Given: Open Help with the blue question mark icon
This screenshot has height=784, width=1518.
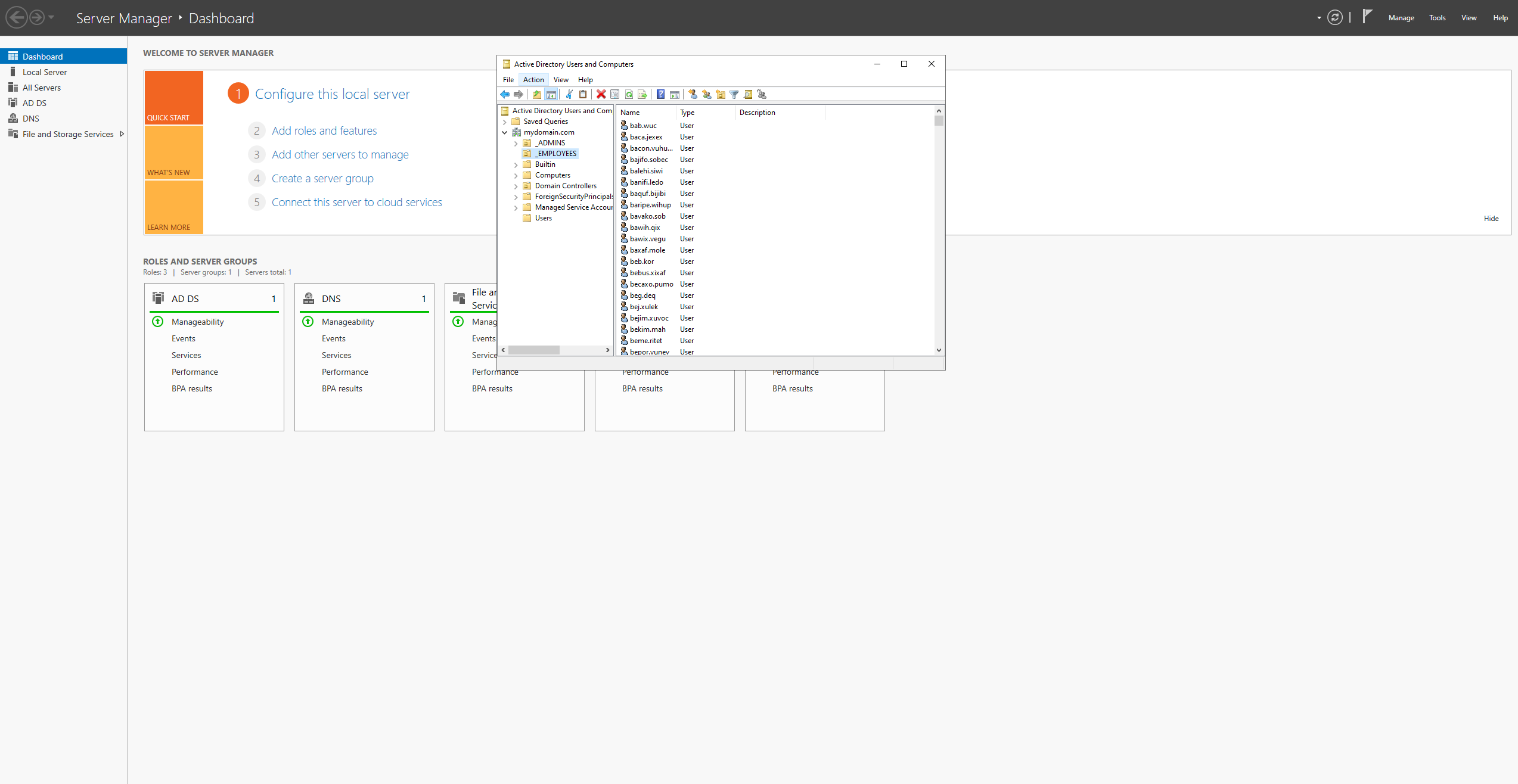Looking at the screenshot, I should pyautogui.click(x=660, y=94).
